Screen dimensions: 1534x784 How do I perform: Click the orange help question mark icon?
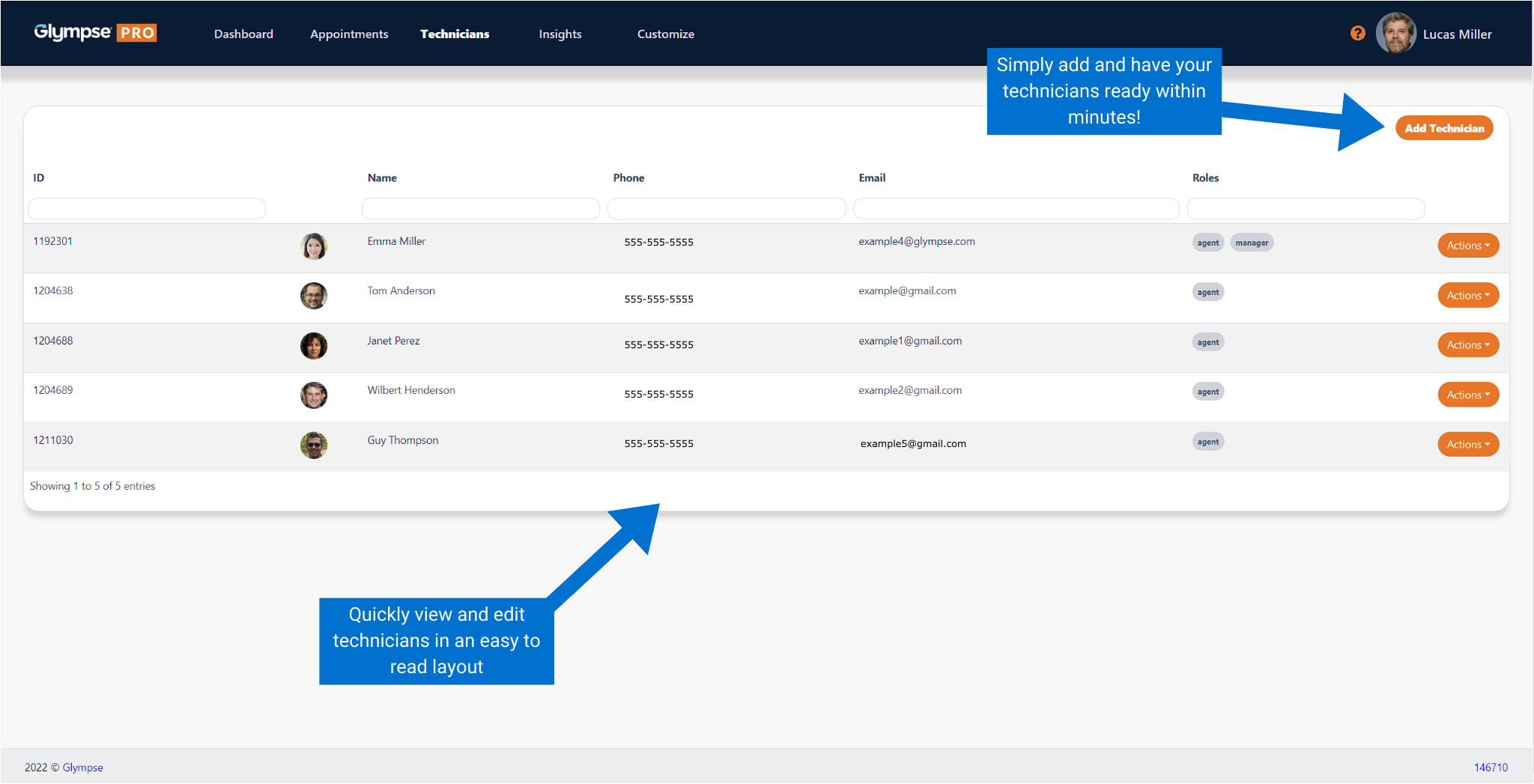coord(1357,34)
